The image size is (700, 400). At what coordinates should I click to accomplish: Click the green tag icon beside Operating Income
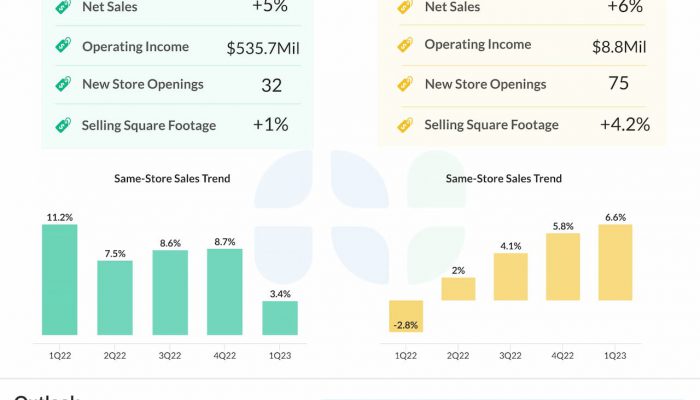(63, 46)
